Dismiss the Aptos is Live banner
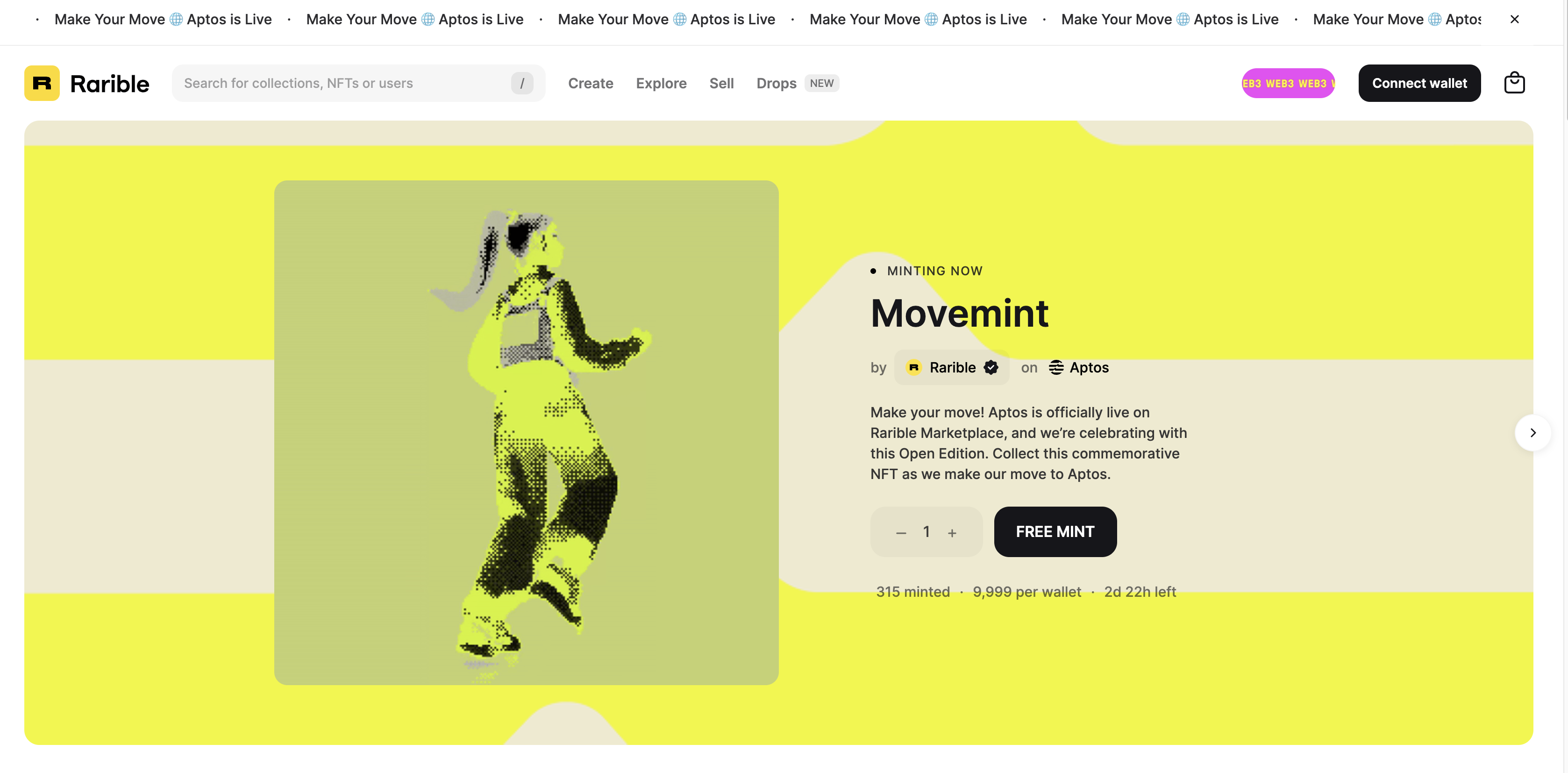Viewport: 1568px width, 773px height. [x=1514, y=20]
